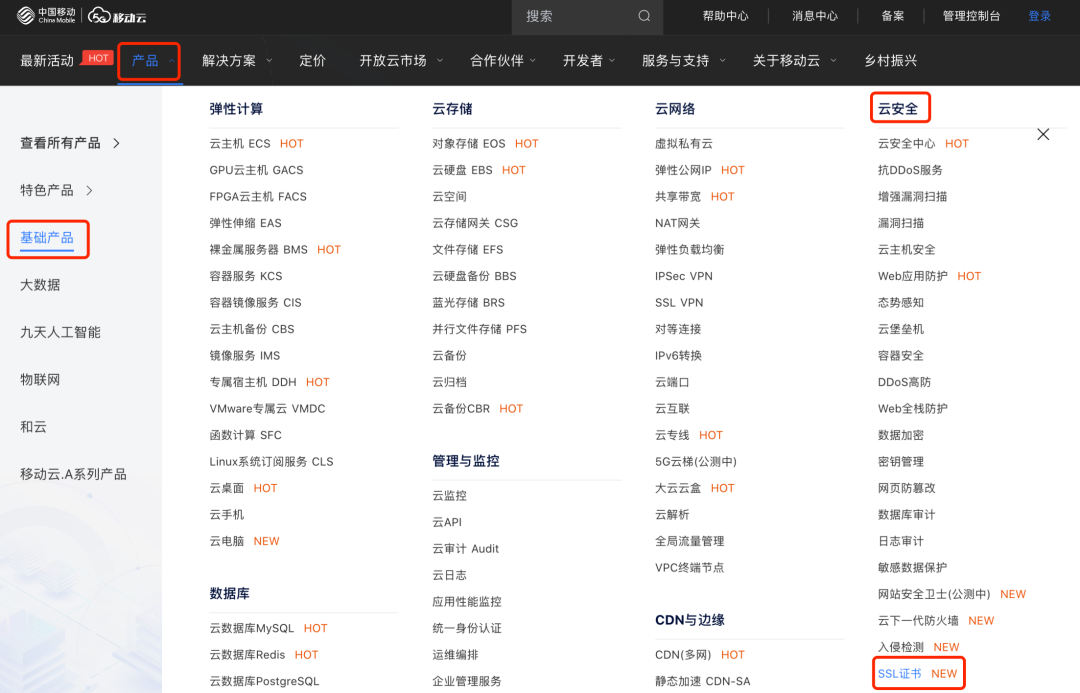This screenshot has height=693, width=1080.
Task: Open 抗DDoS服务 product link
Action: click(910, 170)
